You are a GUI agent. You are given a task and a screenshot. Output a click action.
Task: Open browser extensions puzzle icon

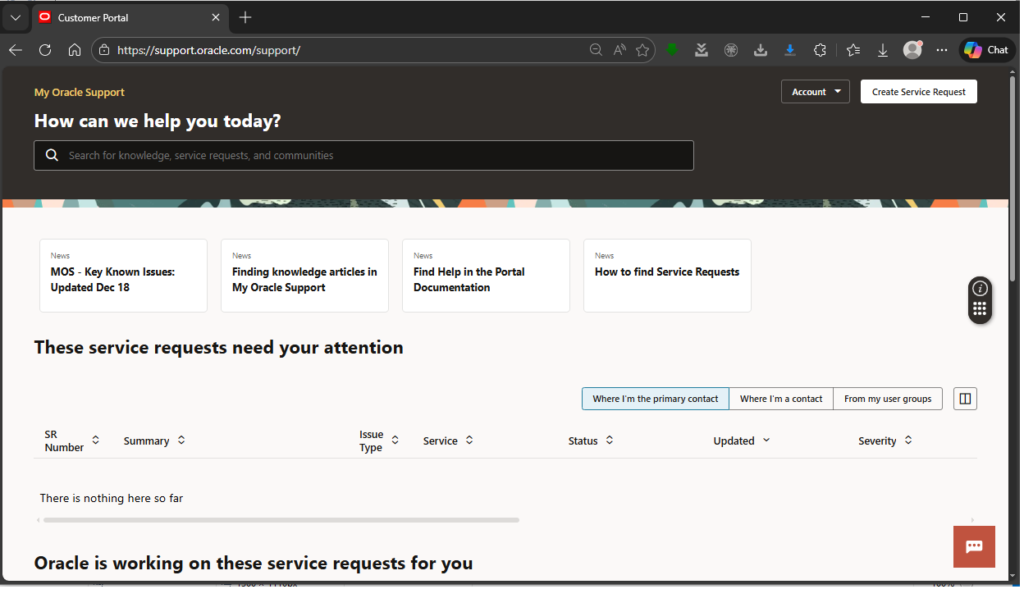coord(820,50)
